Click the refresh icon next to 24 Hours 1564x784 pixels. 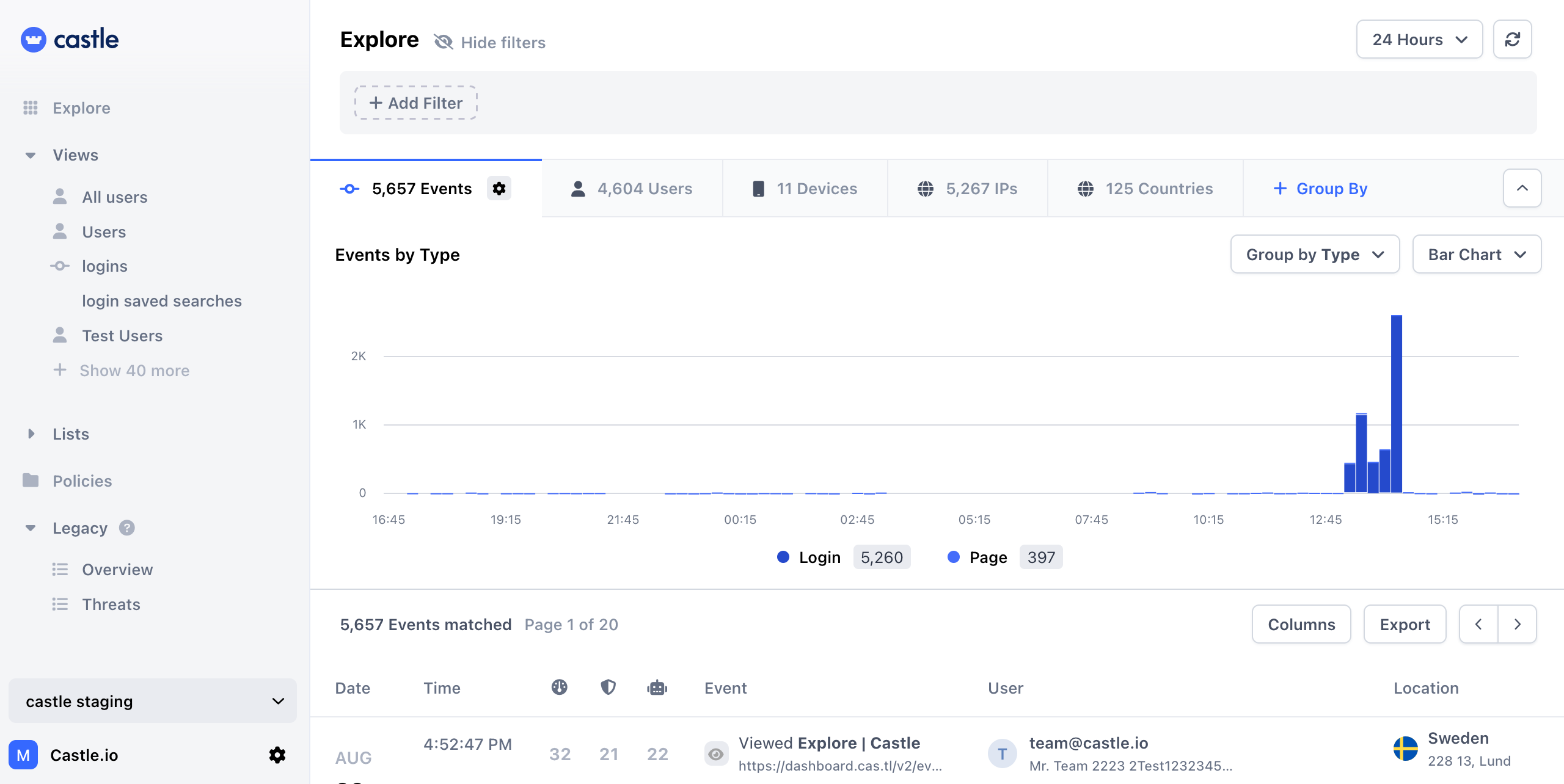click(1513, 39)
